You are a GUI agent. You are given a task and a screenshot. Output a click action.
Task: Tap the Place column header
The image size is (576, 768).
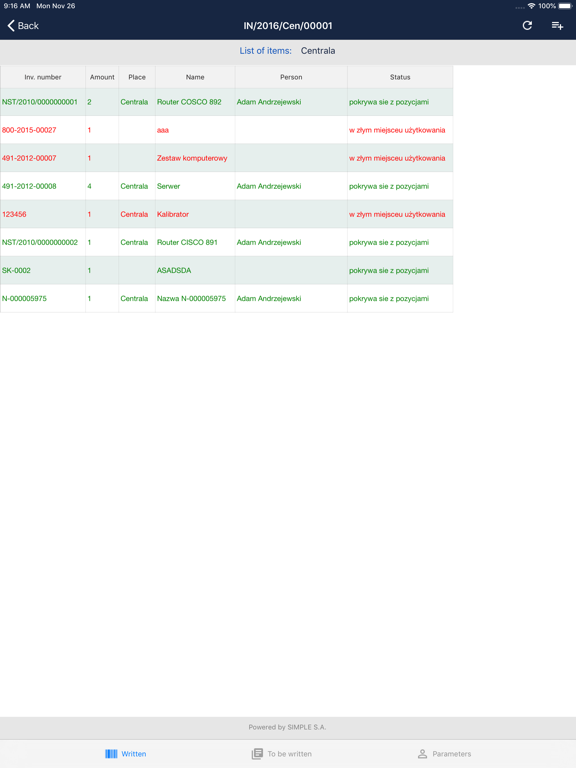(x=137, y=77)
